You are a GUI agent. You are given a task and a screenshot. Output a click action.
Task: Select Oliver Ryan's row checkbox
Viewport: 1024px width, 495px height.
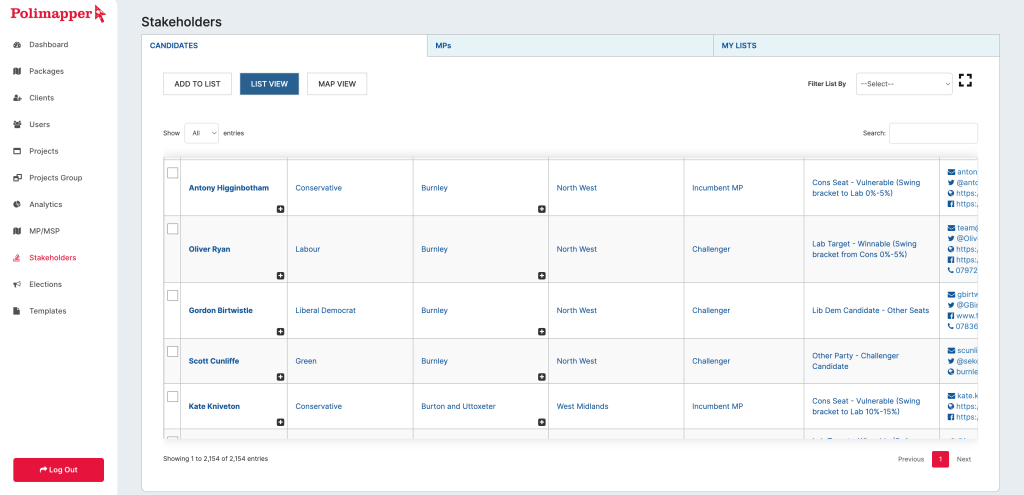(x=173, y=229)
